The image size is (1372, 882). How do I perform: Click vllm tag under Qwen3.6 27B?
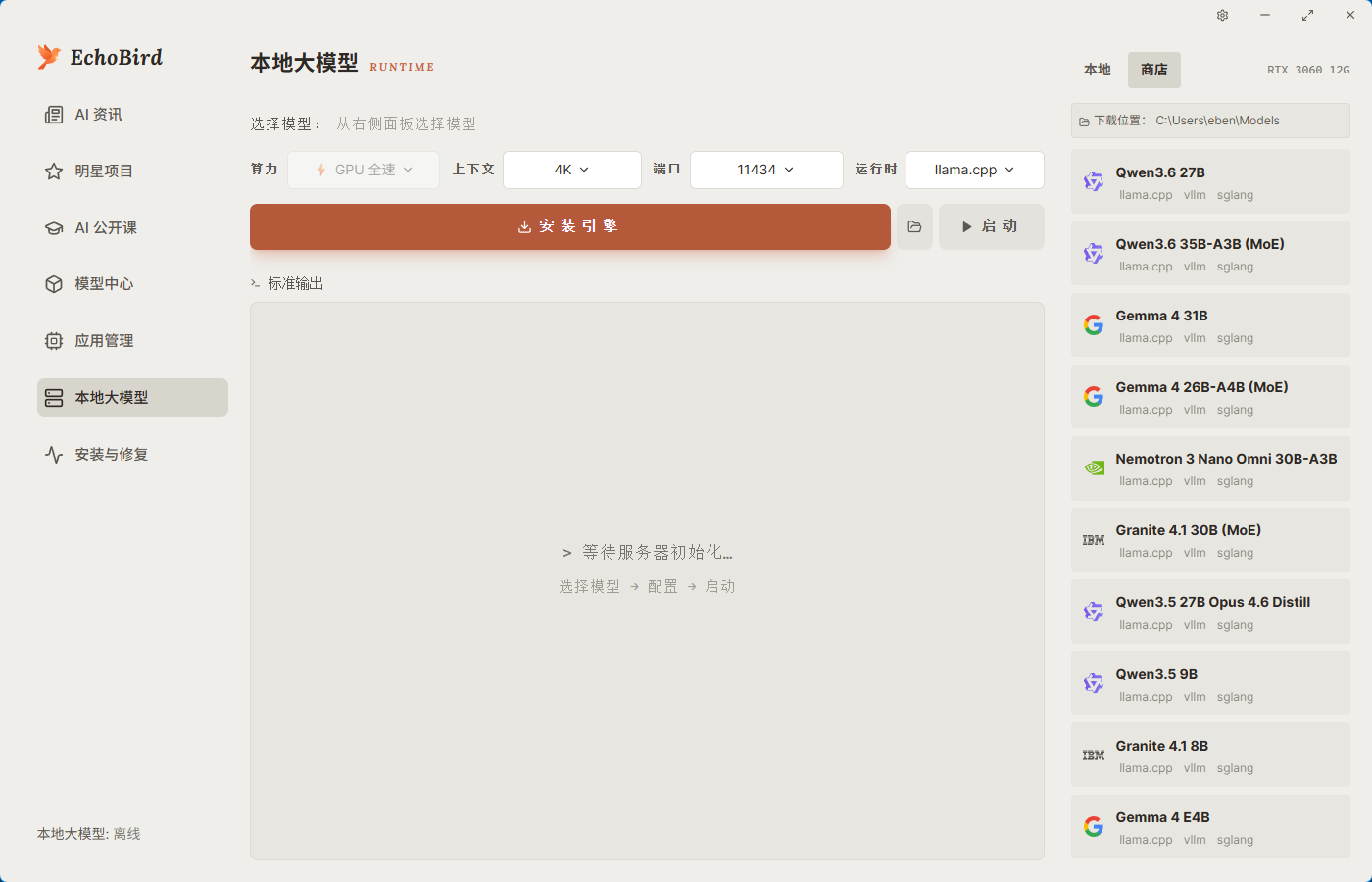(1195, 195)
